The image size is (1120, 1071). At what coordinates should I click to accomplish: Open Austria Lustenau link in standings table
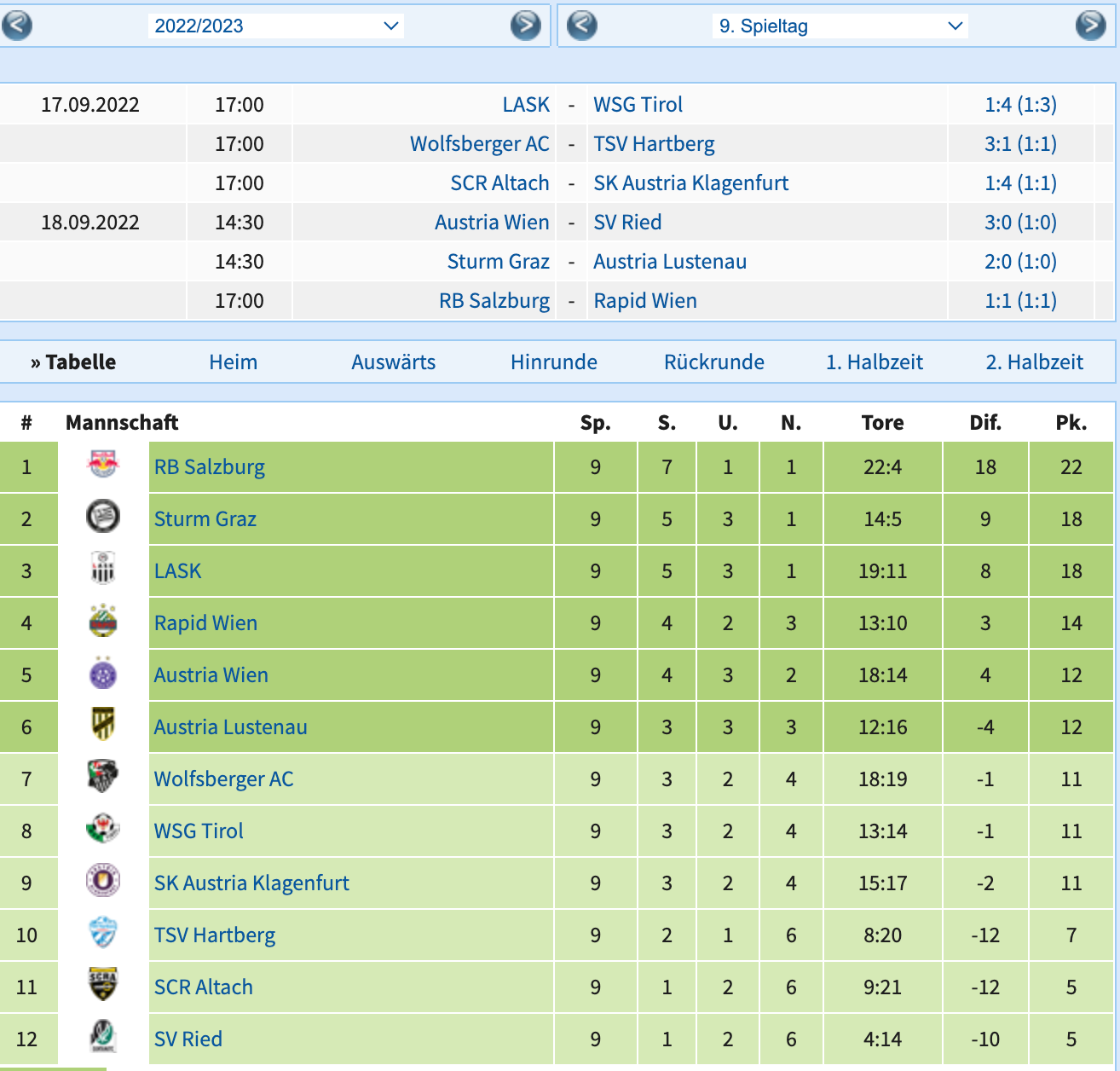[231, 727]
